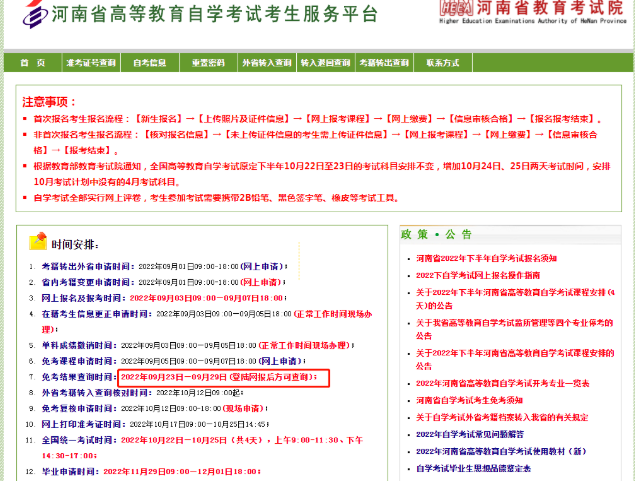Click the 免考结果查询时间 label
Screen dimensions: 635x481
79,377
